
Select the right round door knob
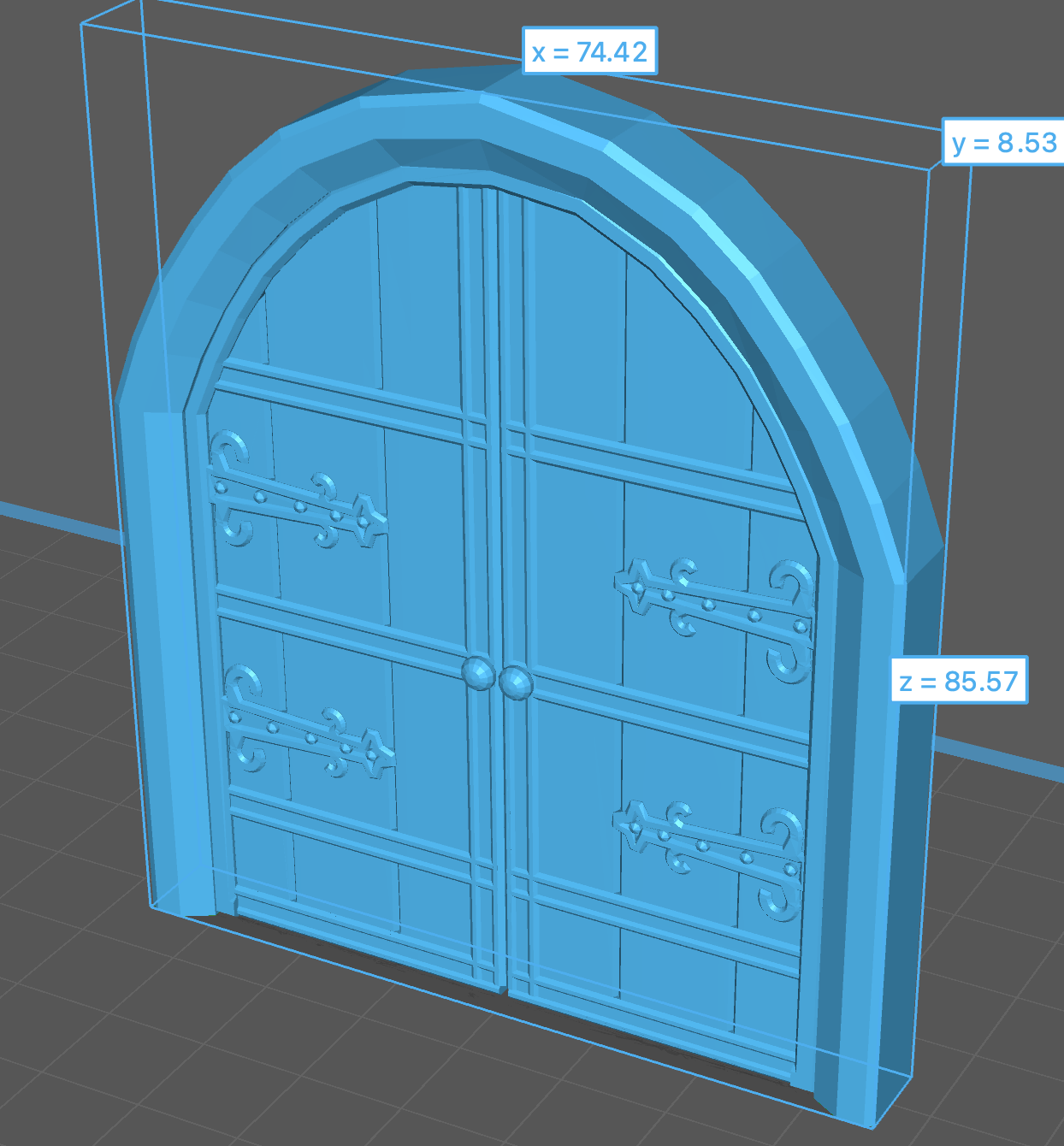click(516, 682)
